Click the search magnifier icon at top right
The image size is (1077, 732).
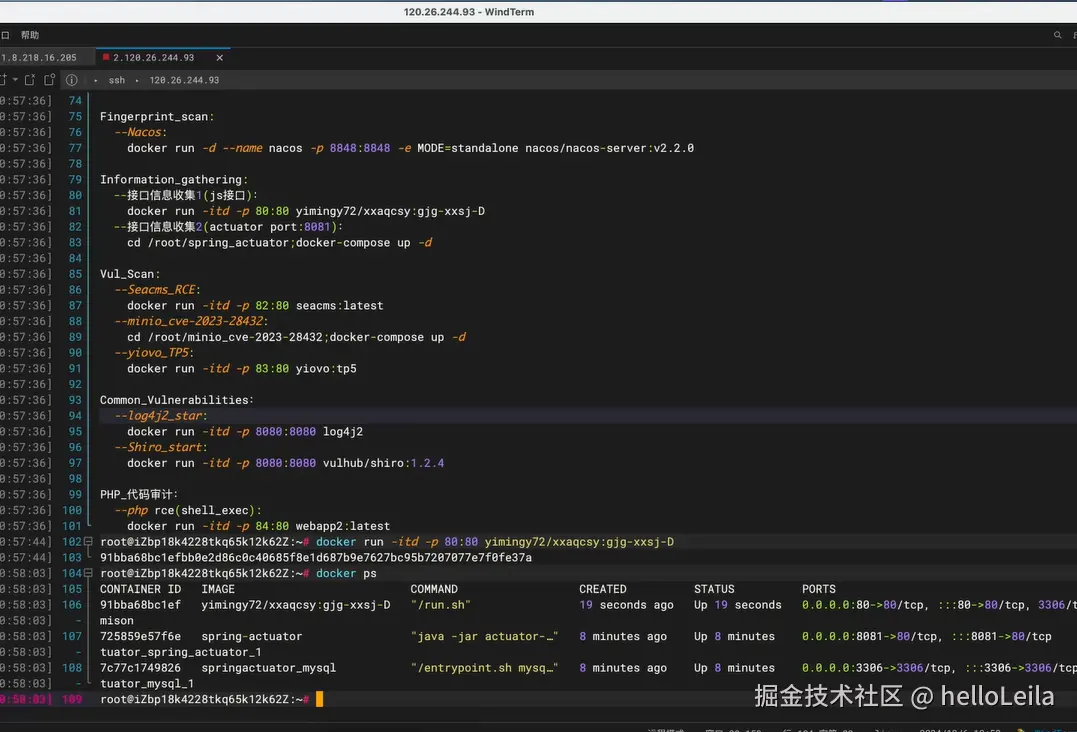[1057, 34]
